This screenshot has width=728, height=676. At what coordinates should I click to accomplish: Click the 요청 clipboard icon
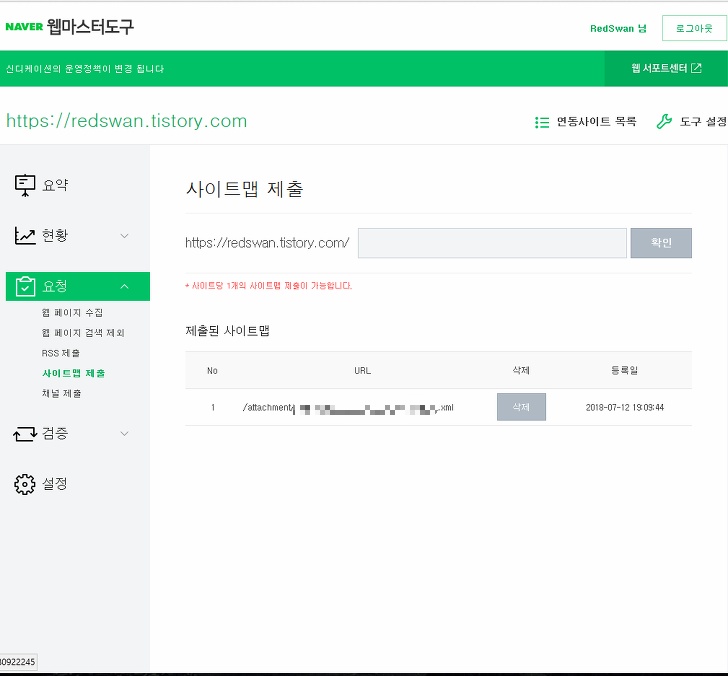[x=25, y=286]
